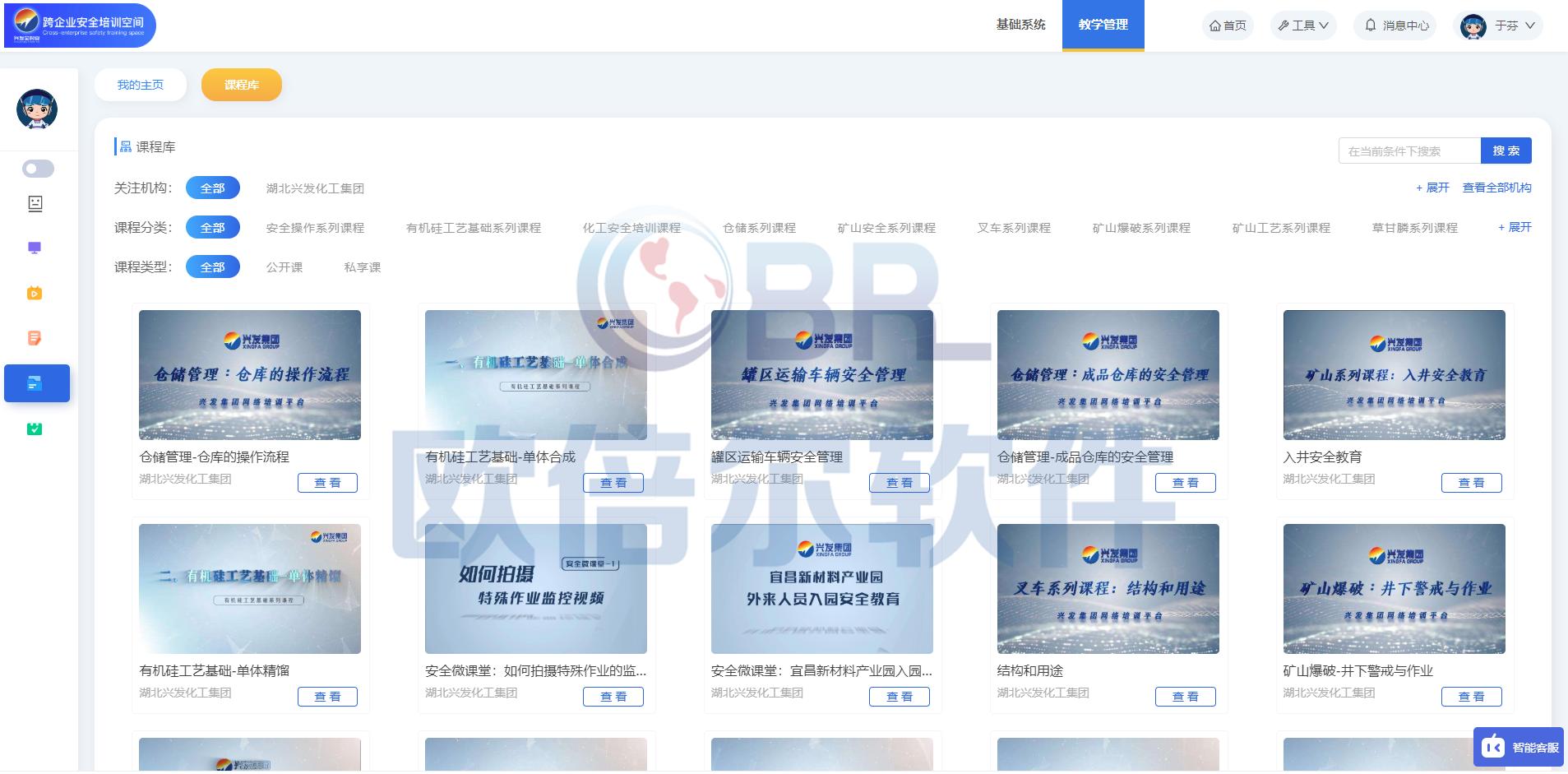Select the monitor/screen icon in left sidebar
The width and height of the screenshot is (1568, 774).
[x=35, y=248]
